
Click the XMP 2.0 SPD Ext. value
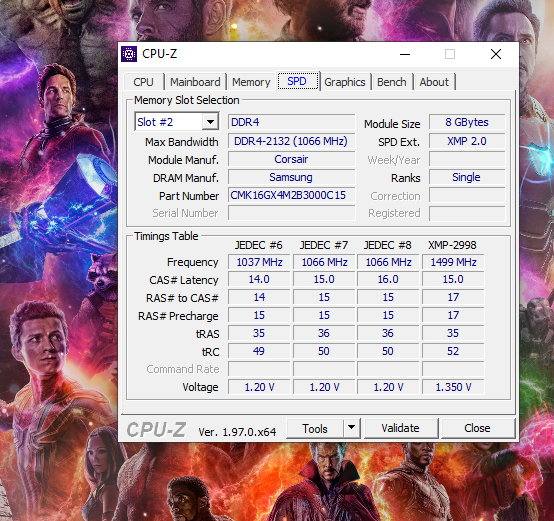pos(467,141)
